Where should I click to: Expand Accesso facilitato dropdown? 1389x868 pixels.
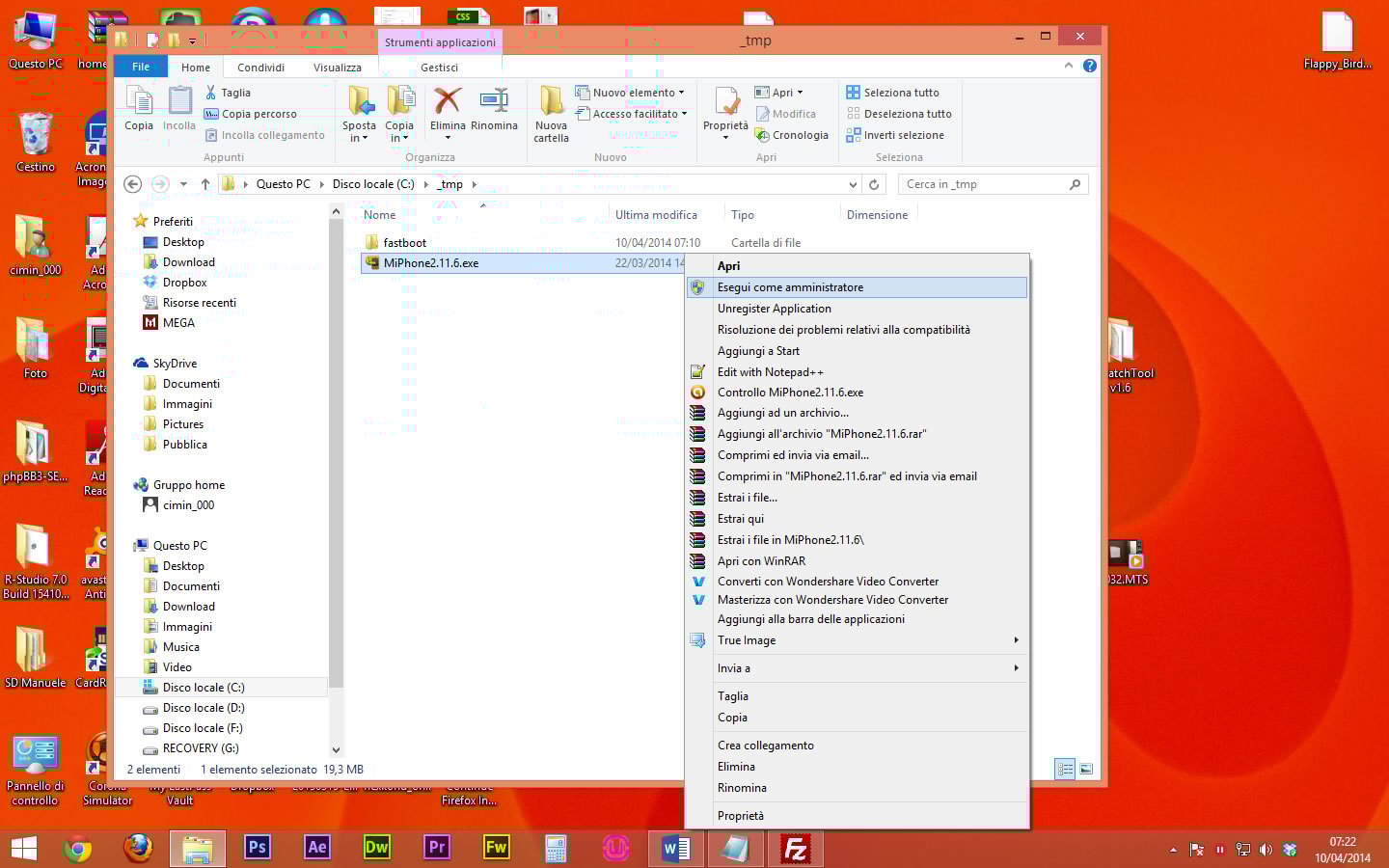coord(684,114)
